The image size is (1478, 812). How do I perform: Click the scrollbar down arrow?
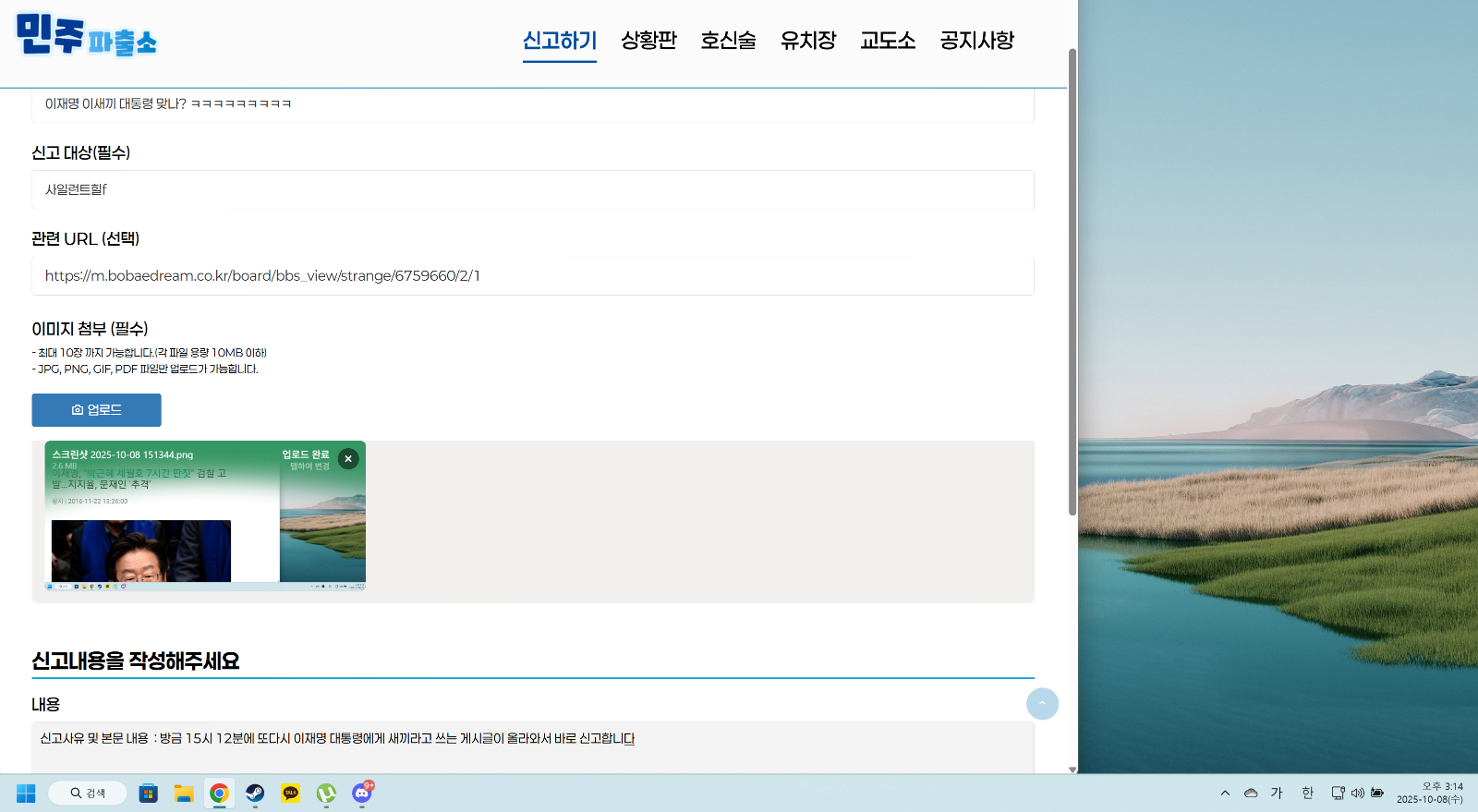tap(1072, 769)
